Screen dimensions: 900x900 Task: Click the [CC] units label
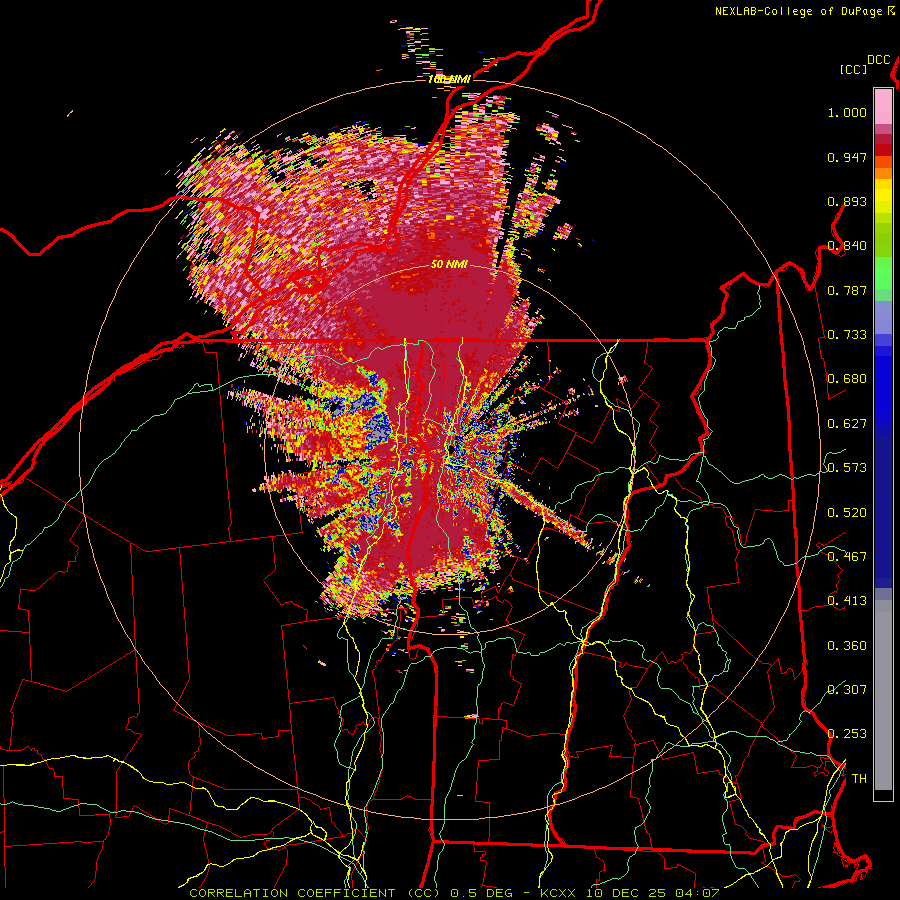click(854, 69)
